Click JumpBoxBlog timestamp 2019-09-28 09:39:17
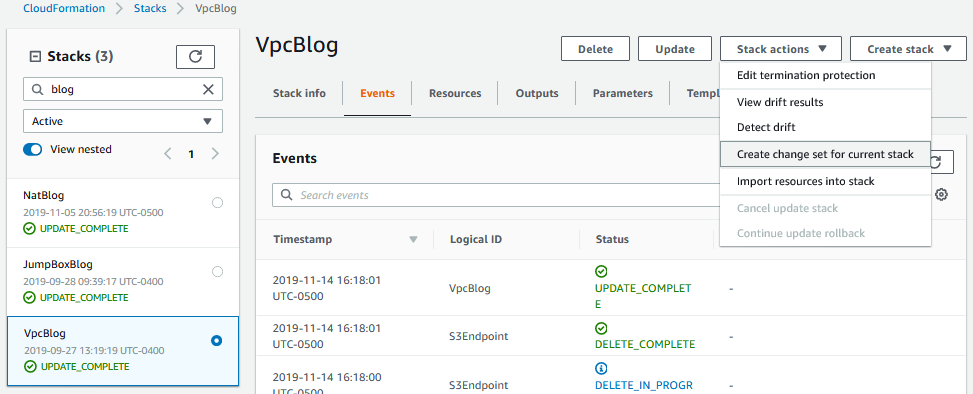 point(93,282)
